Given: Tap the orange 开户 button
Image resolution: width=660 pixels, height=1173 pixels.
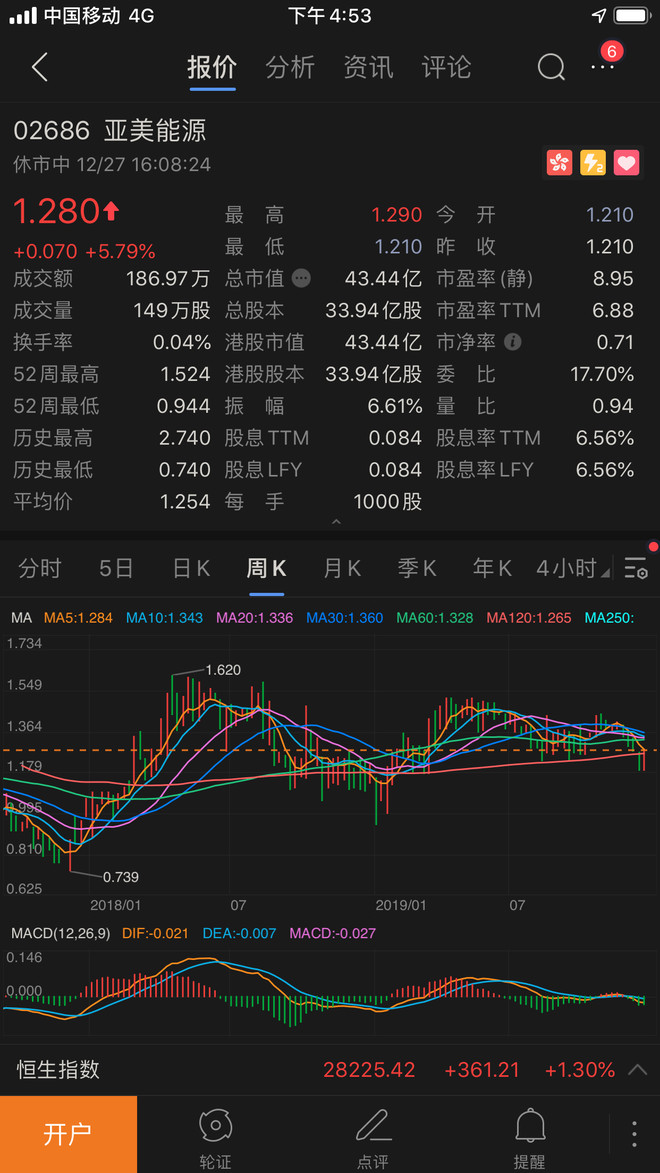Looking at the screenshot, I should coord(68,1134).
